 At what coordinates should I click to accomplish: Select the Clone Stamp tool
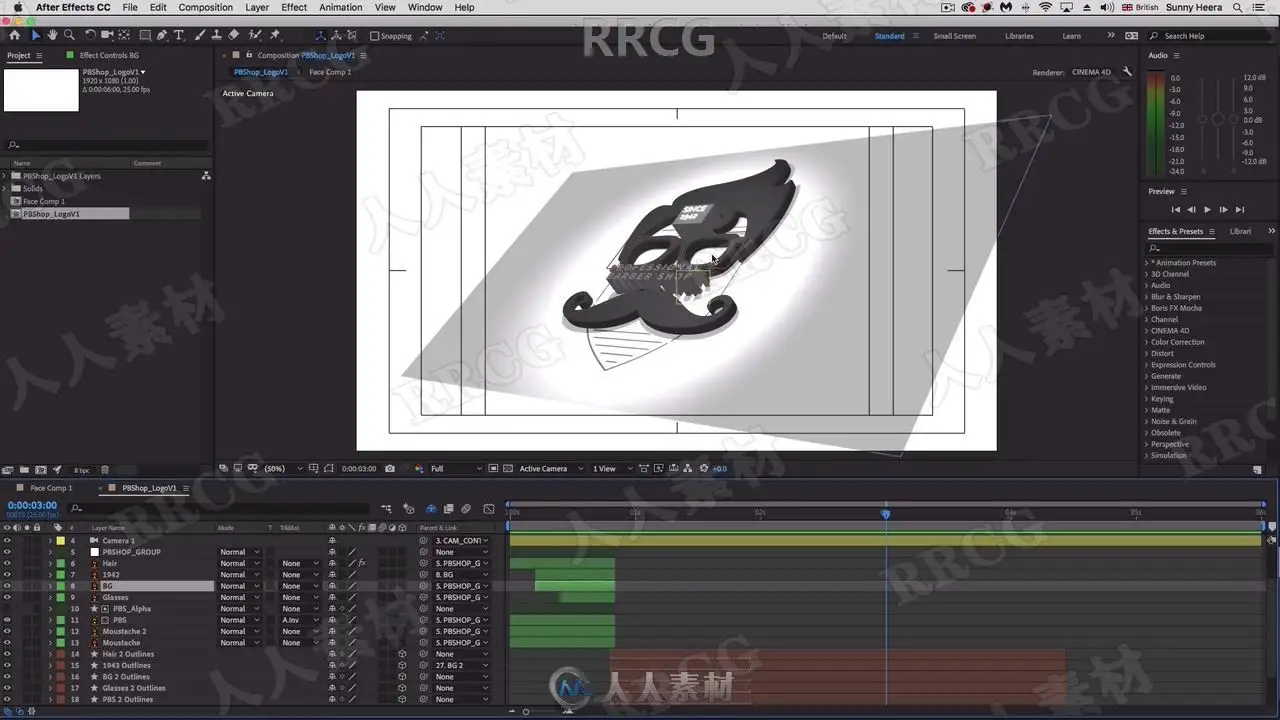(x=216, y=35)
